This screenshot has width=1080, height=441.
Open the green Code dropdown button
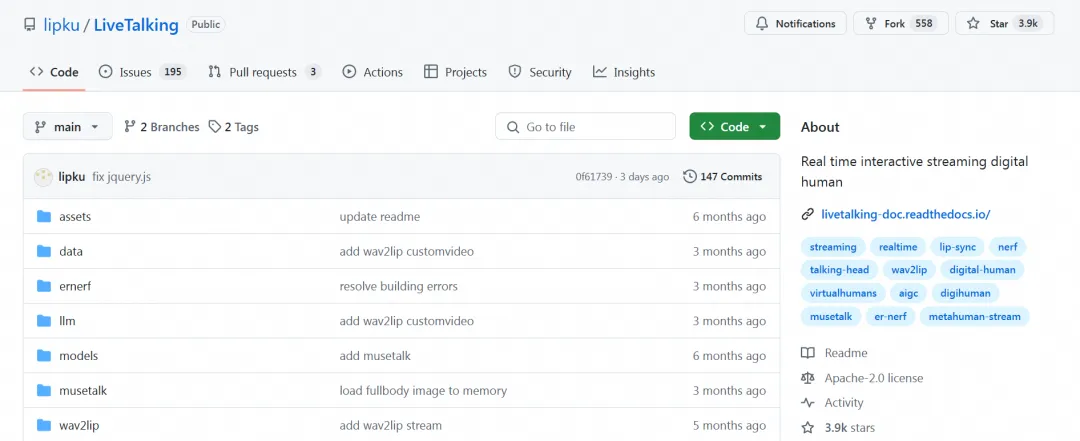coord(735,127)
